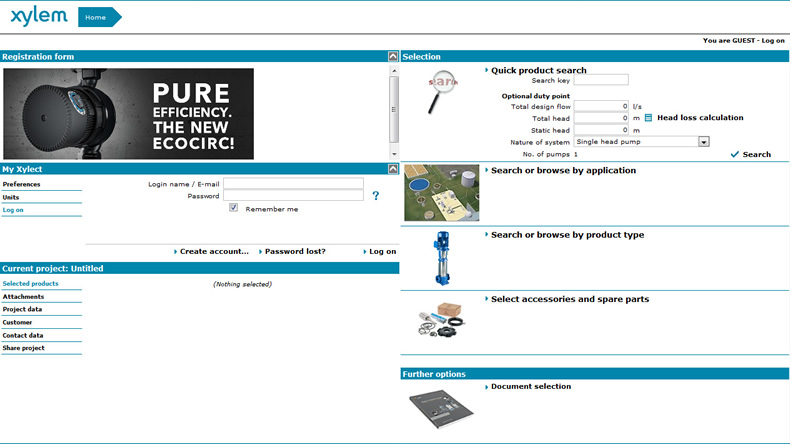Open the Nature of system dropdown
790x444 pixels.
coord(641,142)
